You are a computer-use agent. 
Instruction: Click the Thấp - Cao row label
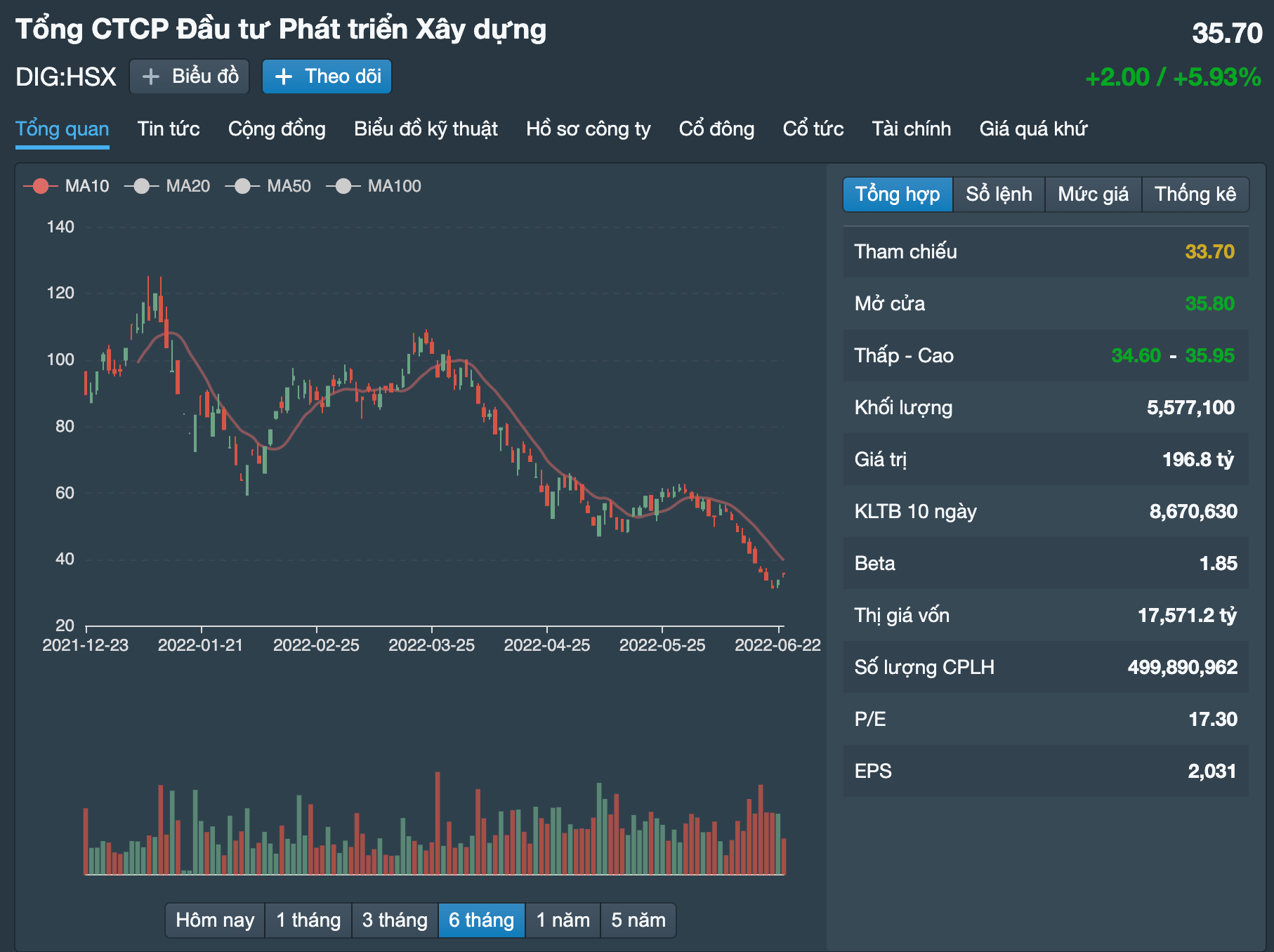click(x=904, y=355)
